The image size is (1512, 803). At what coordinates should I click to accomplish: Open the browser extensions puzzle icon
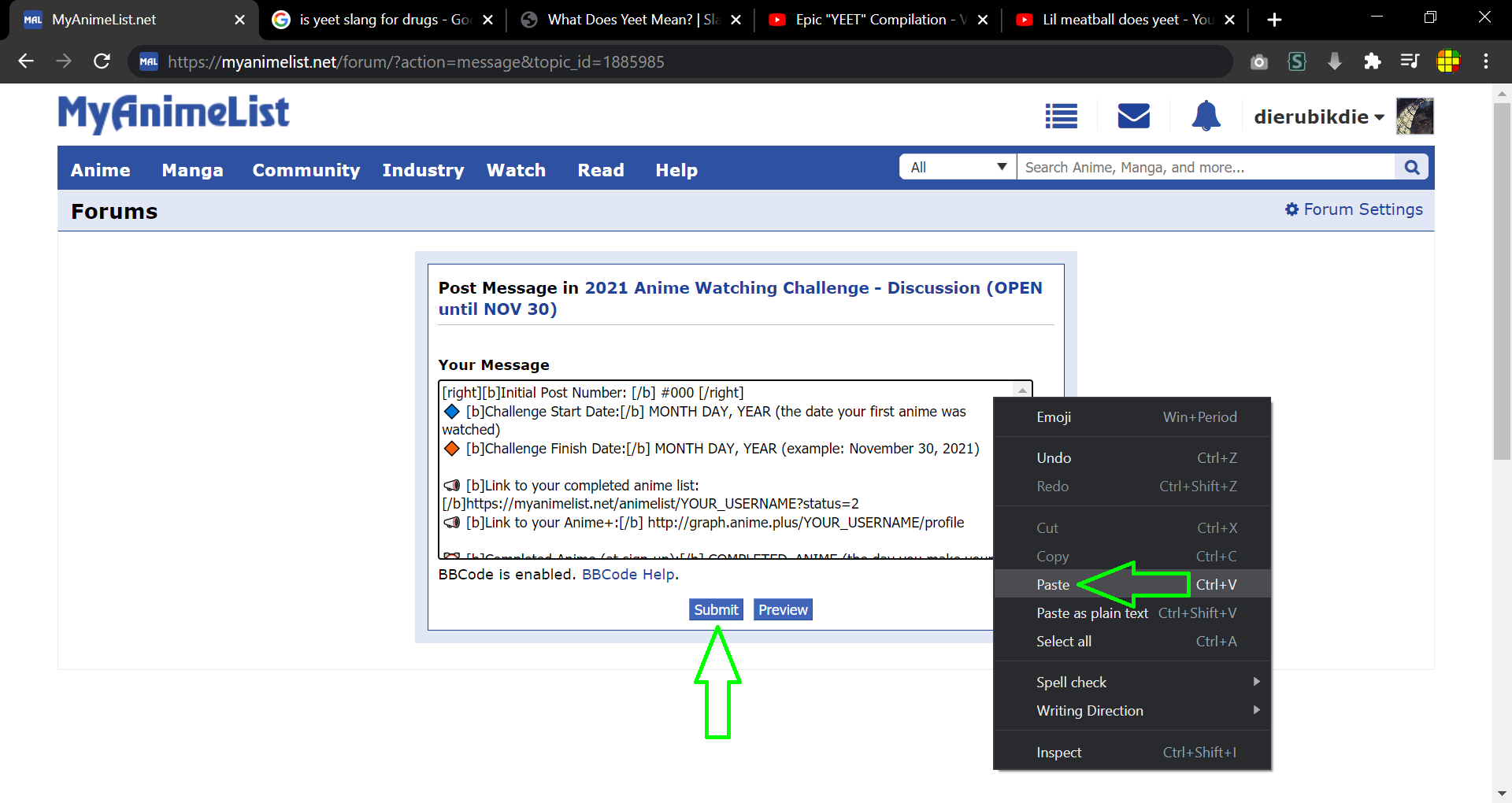(x=1372, y=61)
